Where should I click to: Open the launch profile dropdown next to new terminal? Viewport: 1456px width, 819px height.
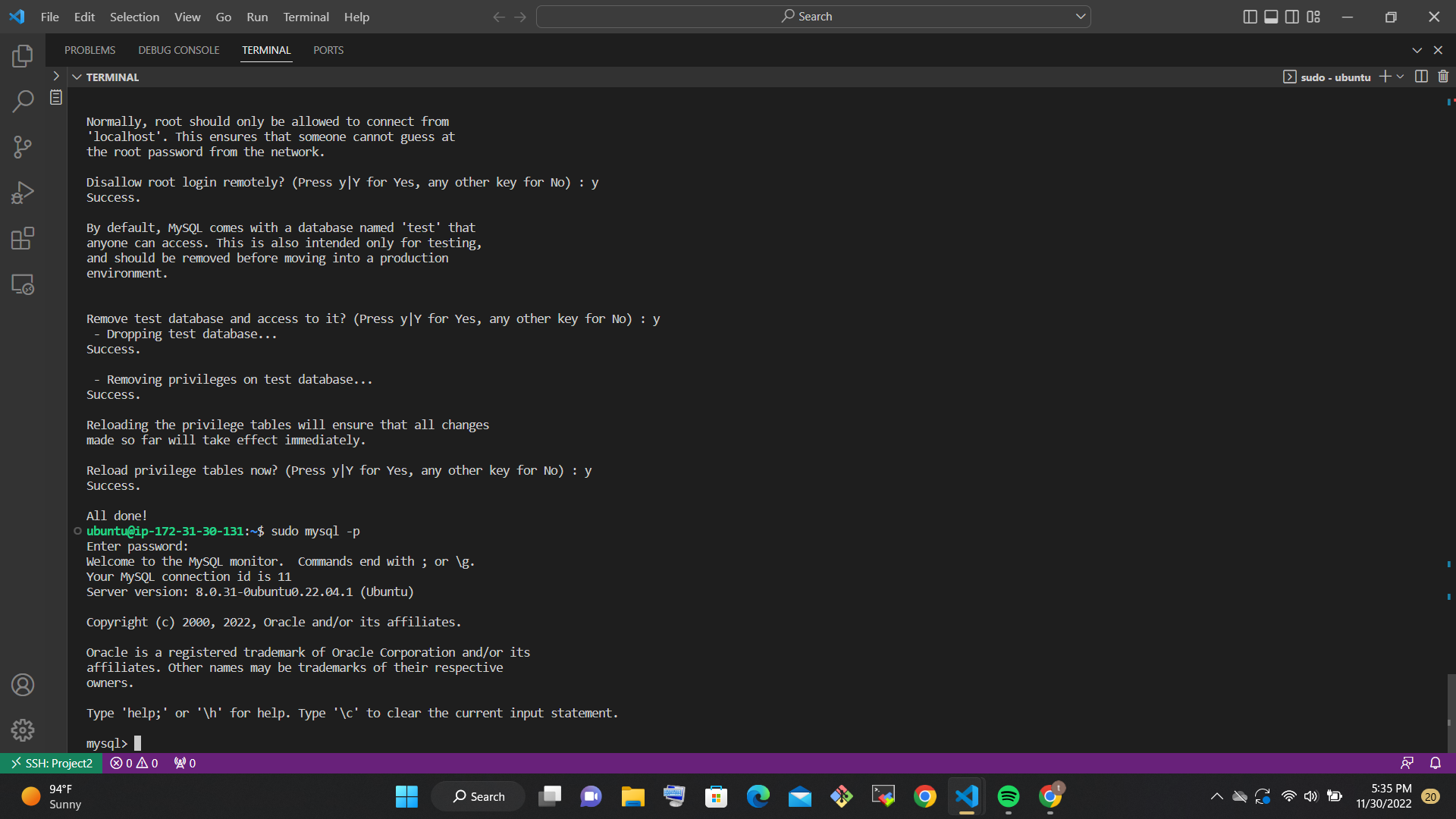tap(1398, 76)
